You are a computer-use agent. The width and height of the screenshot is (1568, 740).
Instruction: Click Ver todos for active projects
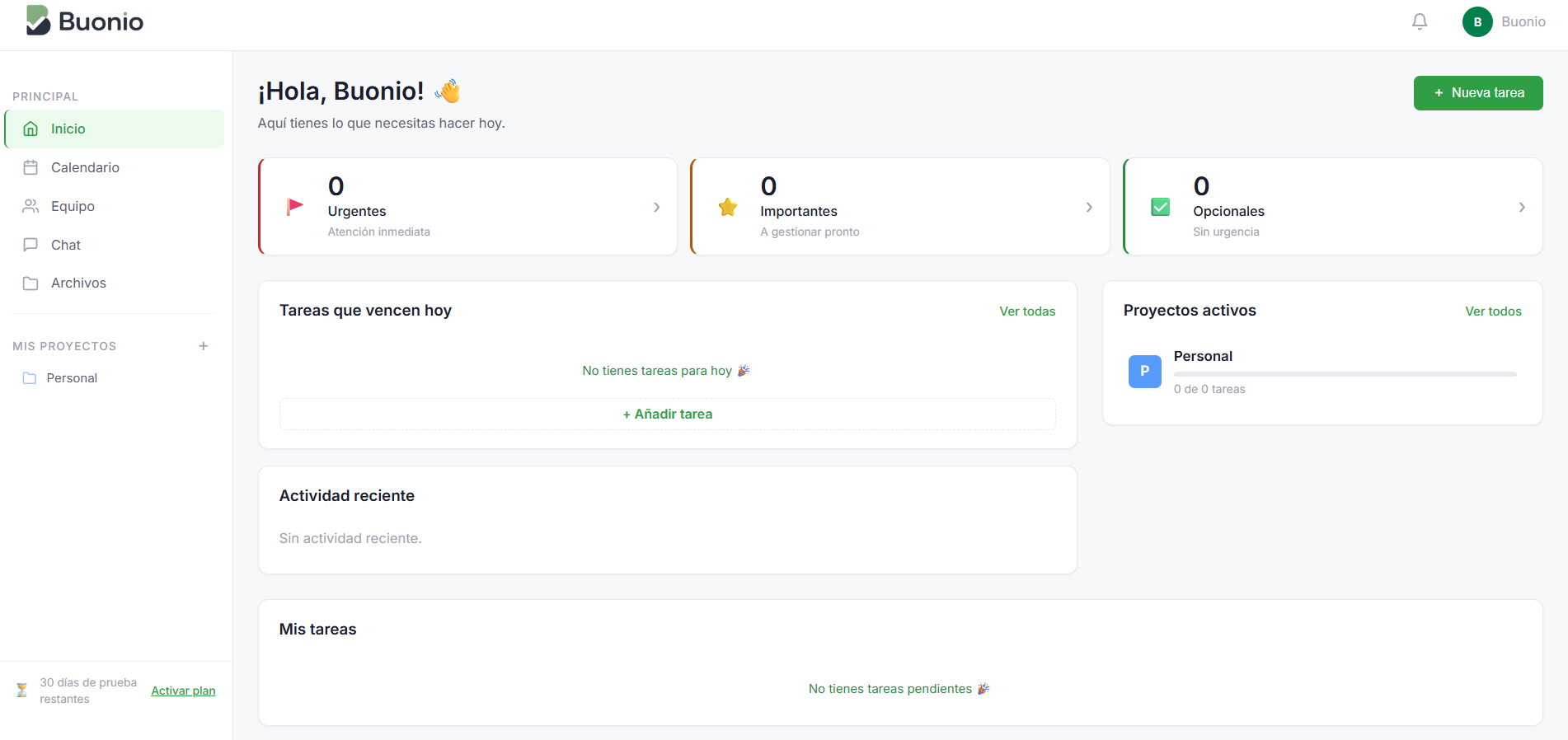1493,311
